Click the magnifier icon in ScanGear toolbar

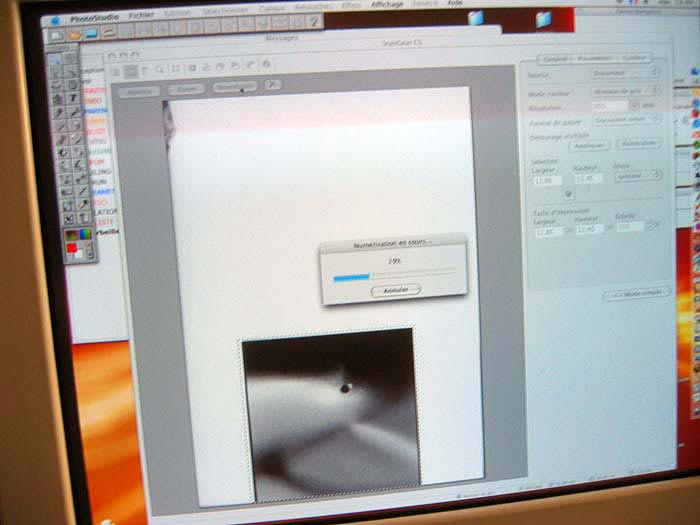(160, 69)
